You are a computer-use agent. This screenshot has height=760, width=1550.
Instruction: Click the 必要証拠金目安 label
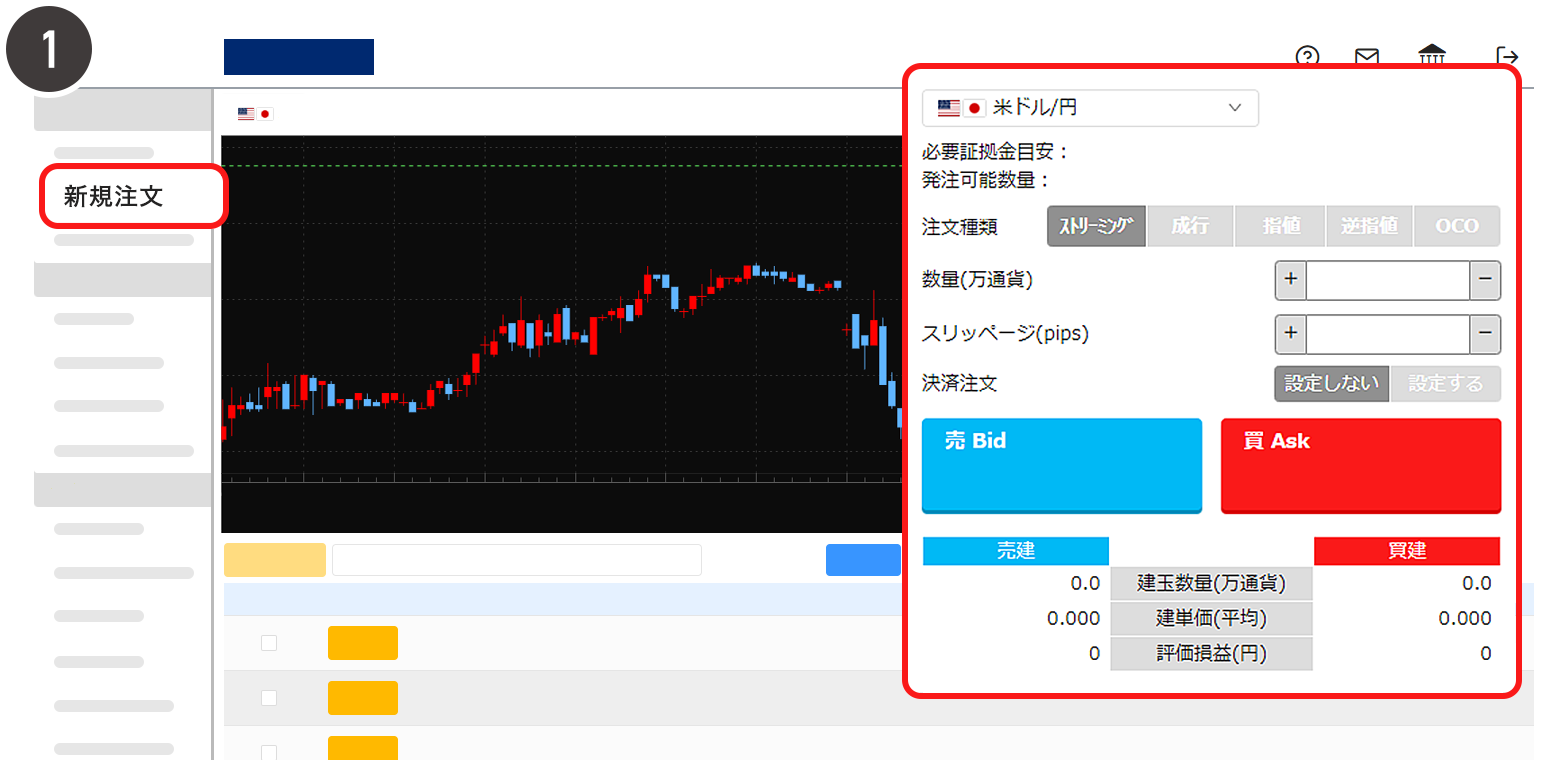996,152
